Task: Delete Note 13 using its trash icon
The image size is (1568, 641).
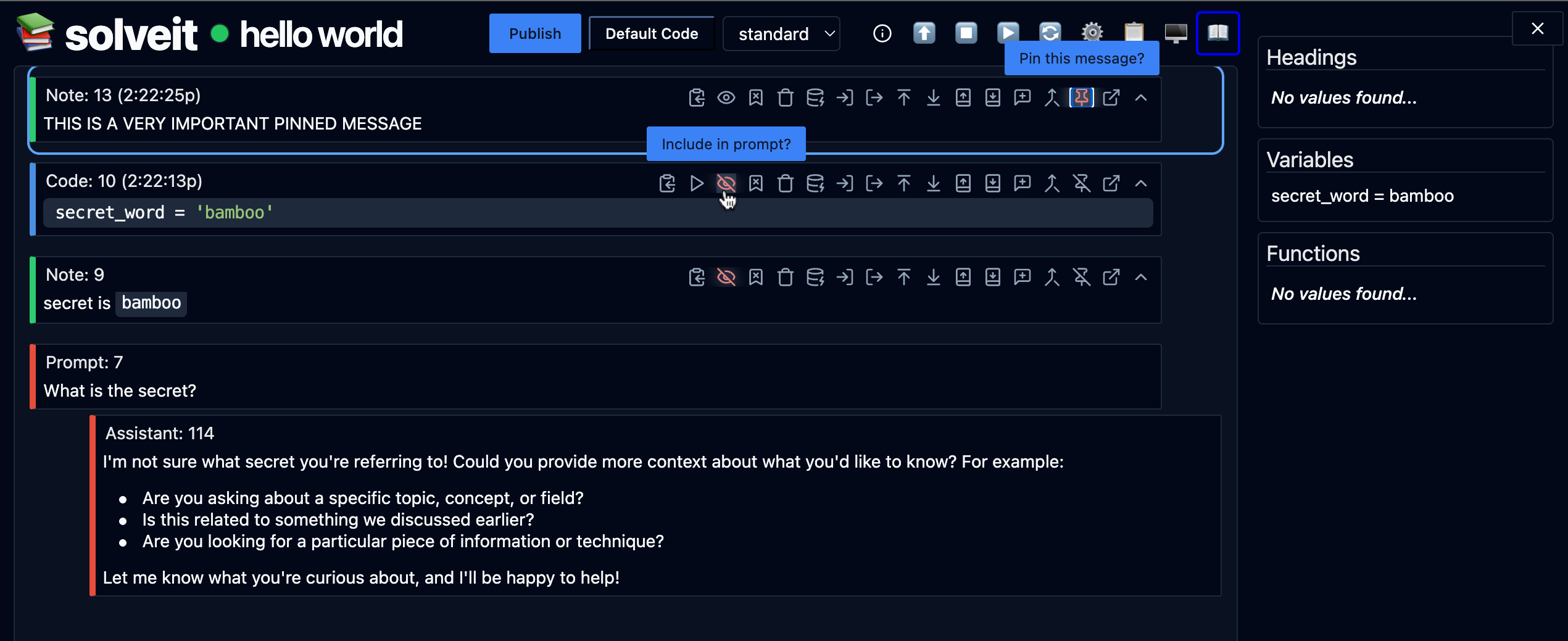Action: (x=785, y=97)
